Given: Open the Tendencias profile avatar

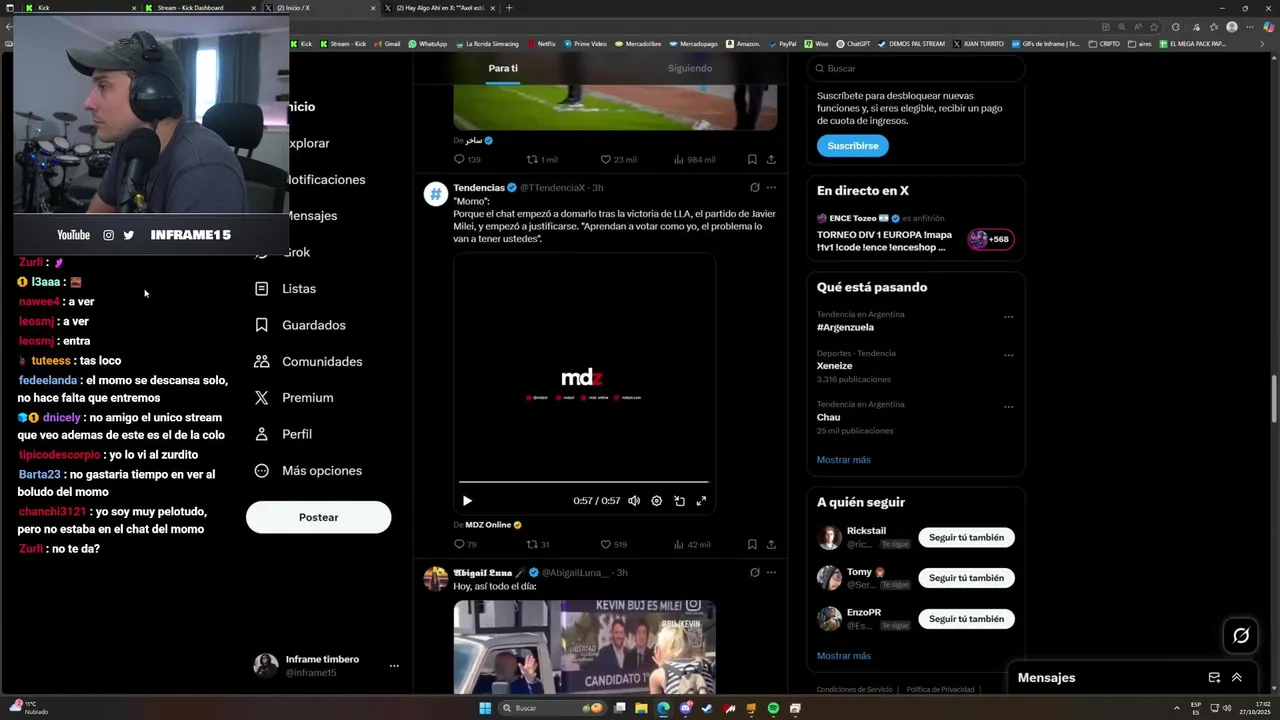Looking at the screenshot, I should [x=435, y=194].
